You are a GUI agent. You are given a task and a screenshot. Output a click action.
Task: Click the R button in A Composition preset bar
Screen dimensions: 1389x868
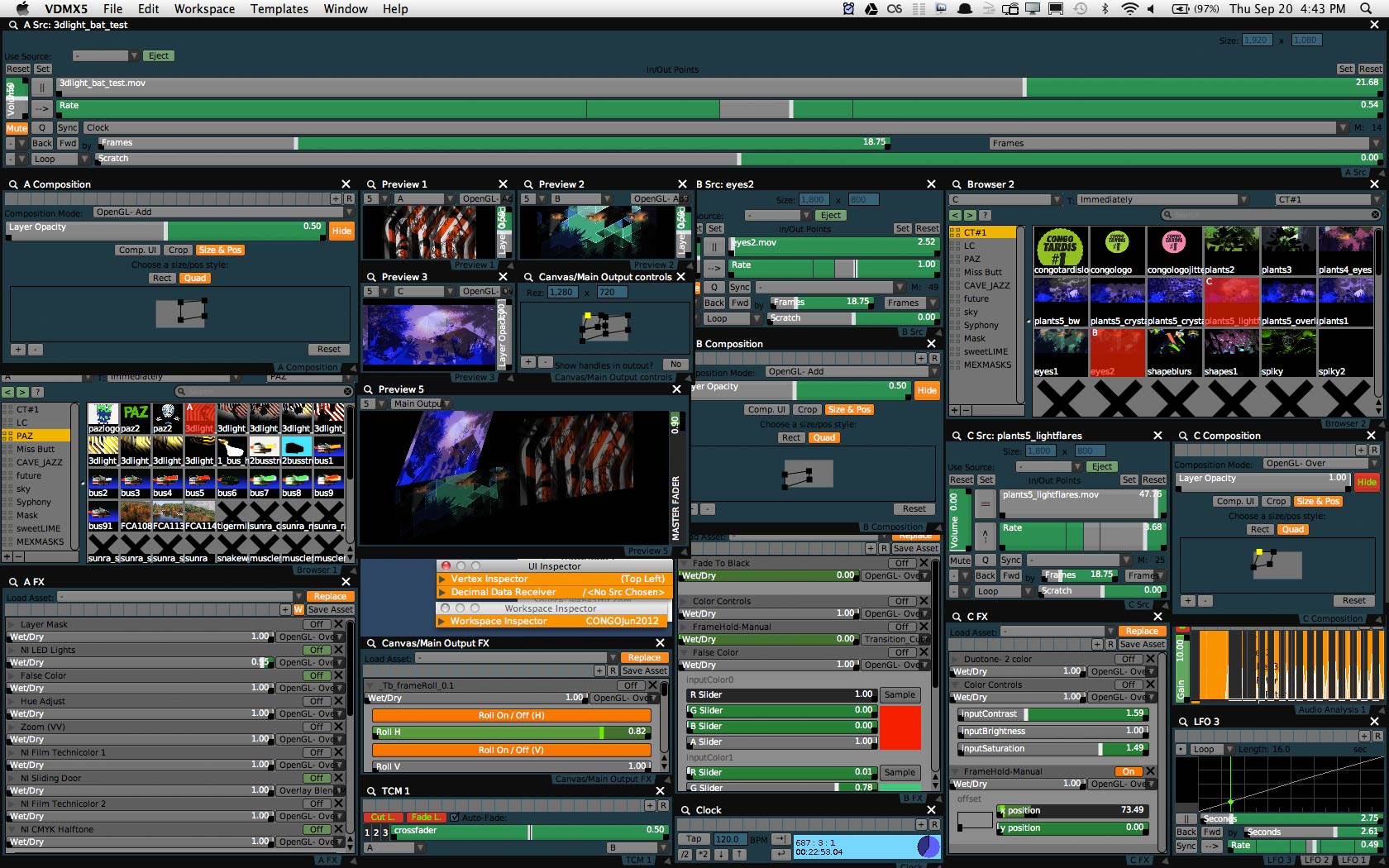[x=348, y=199]
